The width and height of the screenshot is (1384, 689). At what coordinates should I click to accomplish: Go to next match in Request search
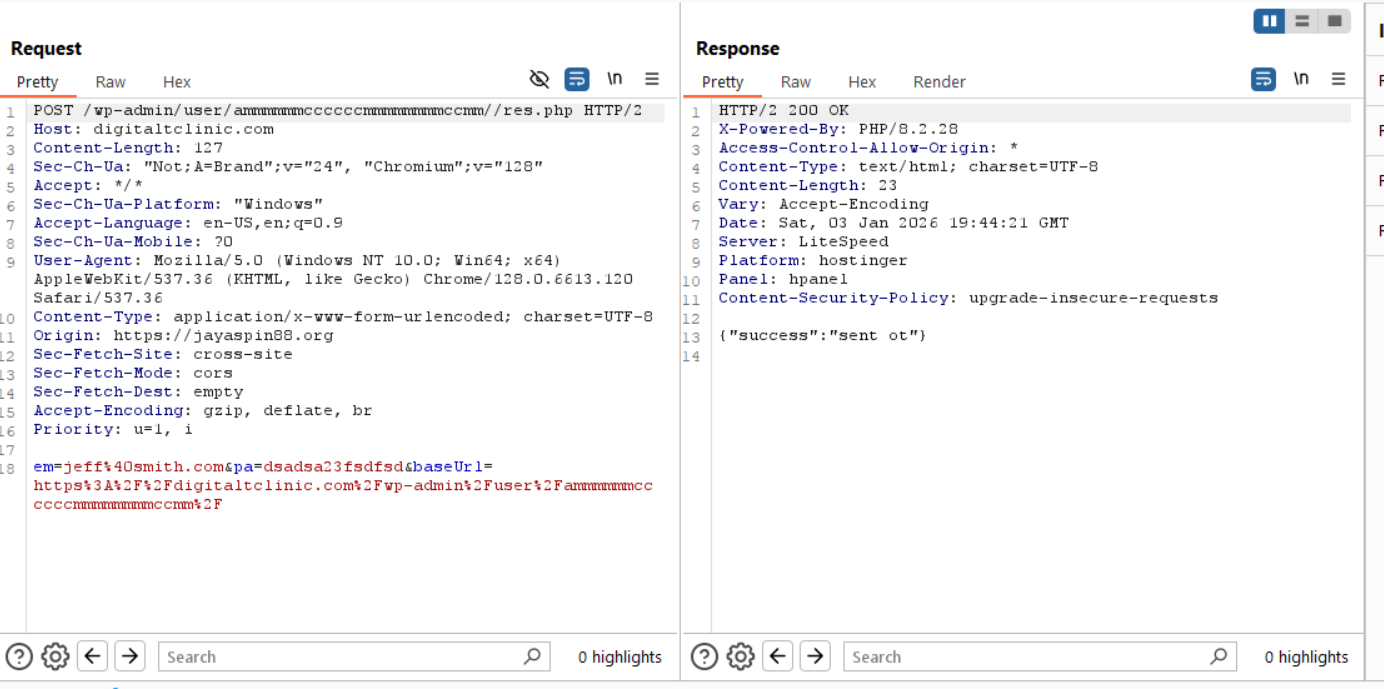pos(129,656)
